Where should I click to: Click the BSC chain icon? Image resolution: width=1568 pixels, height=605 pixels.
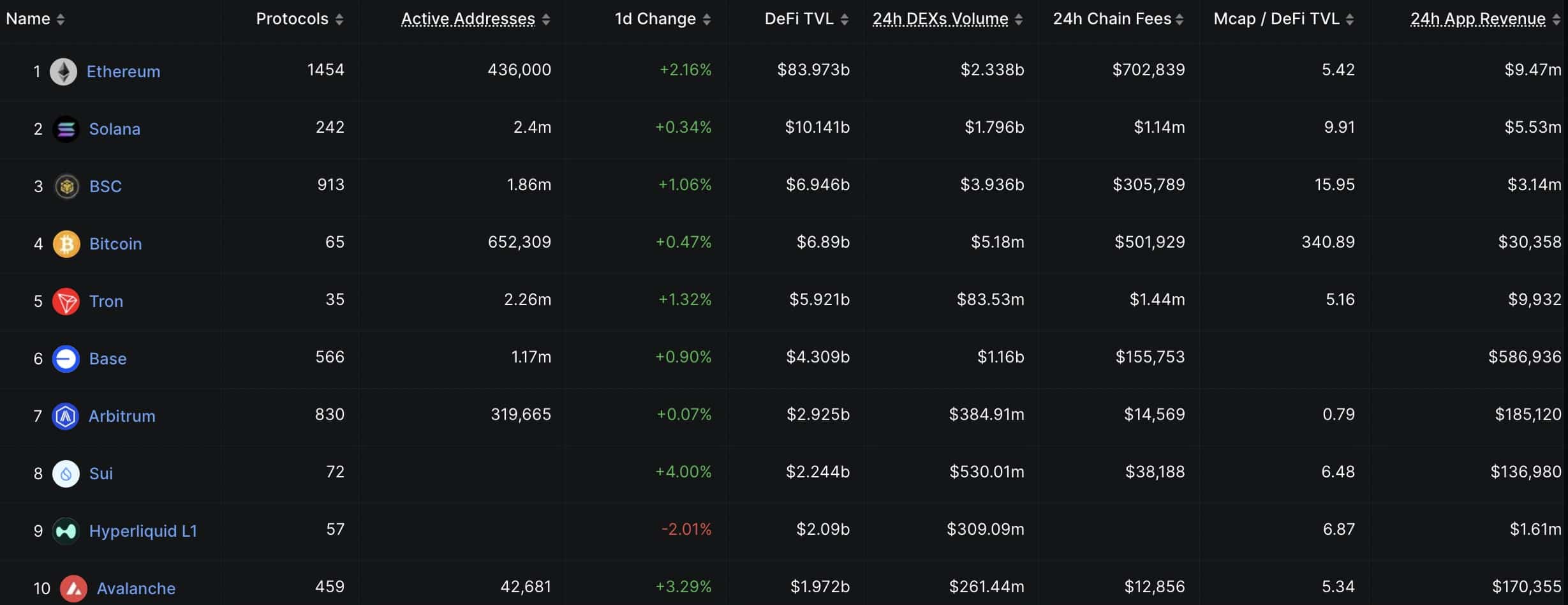click(x=66, y=186)
